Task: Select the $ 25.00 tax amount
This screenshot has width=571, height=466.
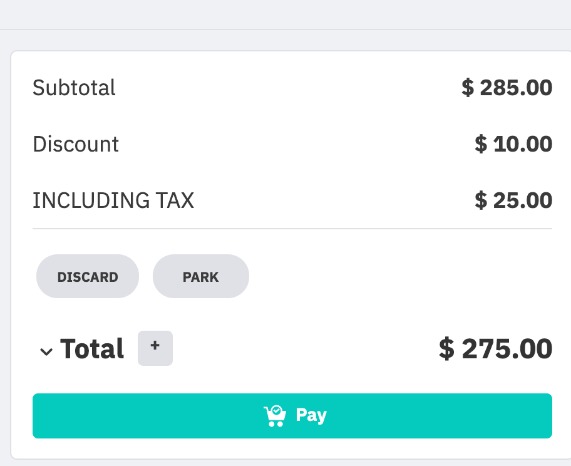Action: [513, 200]
